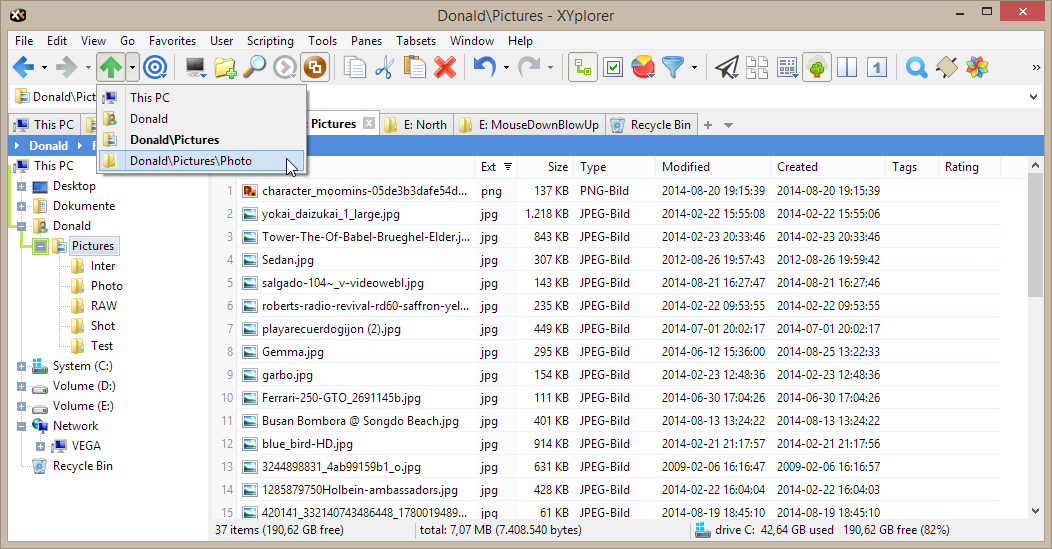Expand the System (C:) tree node
The width and height of the screenshot is (1052, 549).
pos(21,366)
